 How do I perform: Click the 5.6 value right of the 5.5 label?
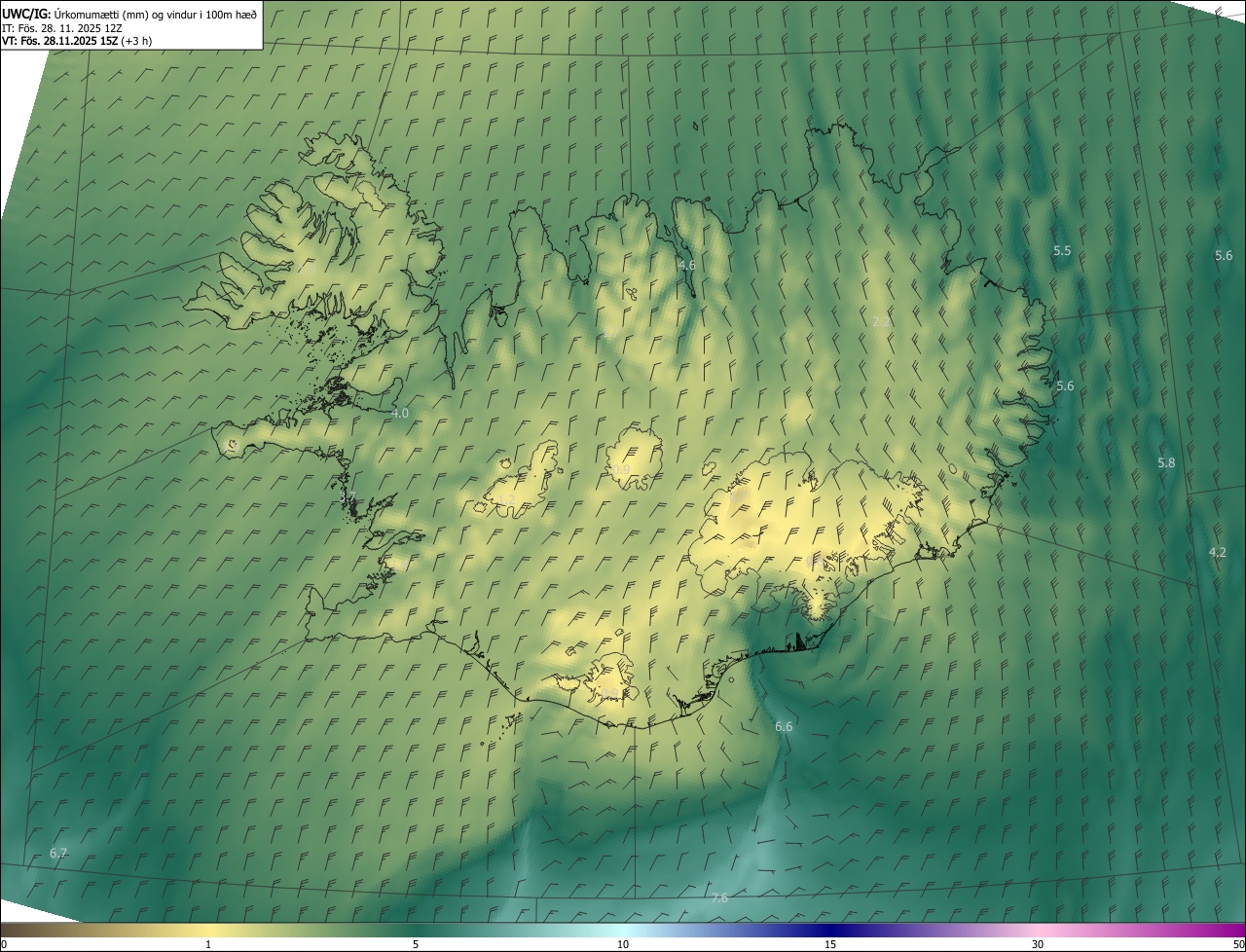coord(1224,255)
